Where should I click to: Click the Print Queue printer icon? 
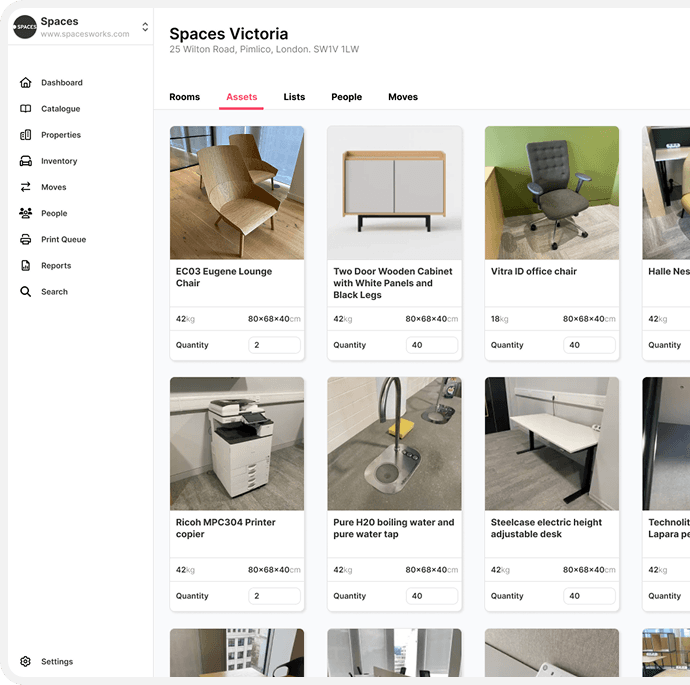click(26, 240)
